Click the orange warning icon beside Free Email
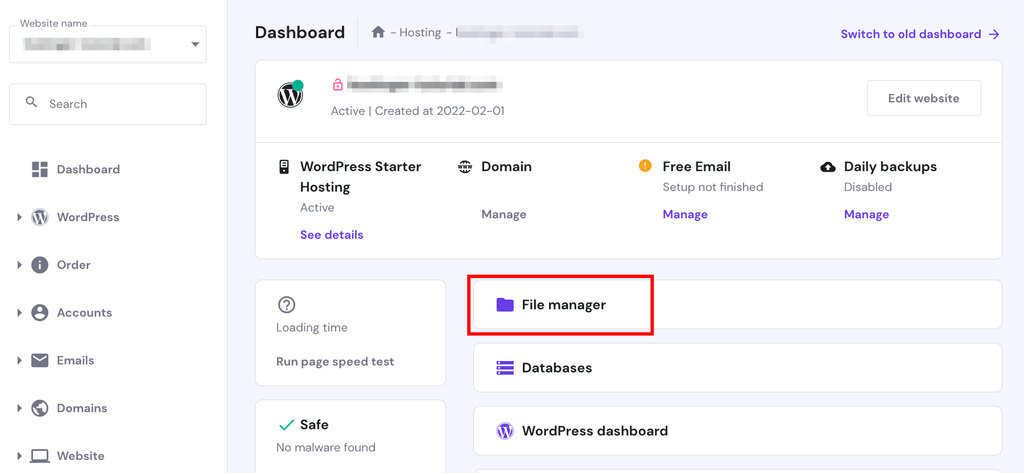This screenshot has height=473, width=1024. tap(645, 166)
